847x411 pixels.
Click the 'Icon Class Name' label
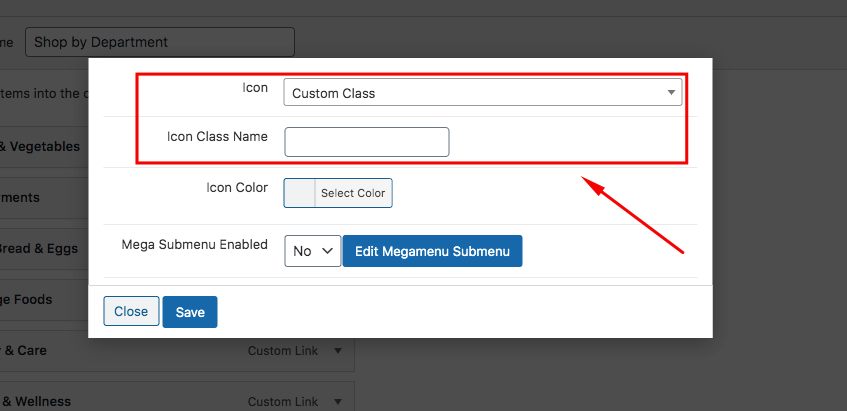coord(217,137)
